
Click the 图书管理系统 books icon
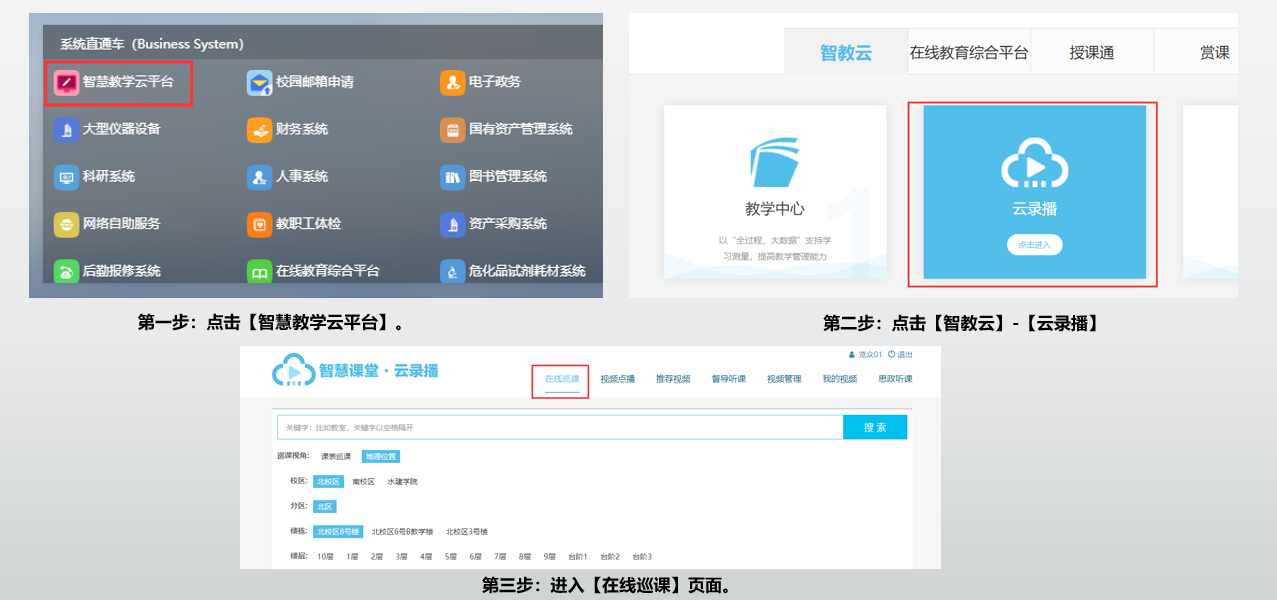click(x=453, y=177)
